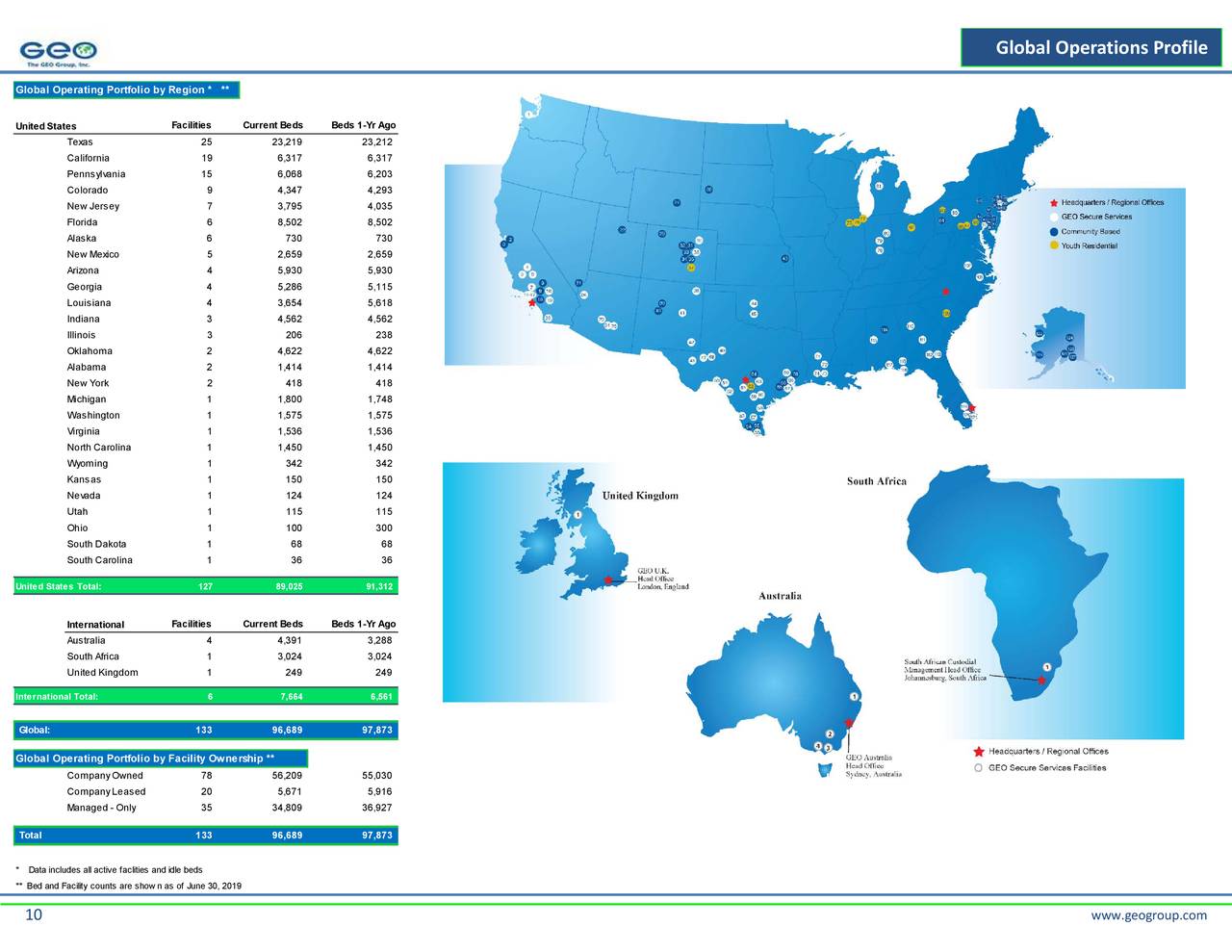Click the United Kingdom map title
1232x952 pixels.
click(640, 496)
